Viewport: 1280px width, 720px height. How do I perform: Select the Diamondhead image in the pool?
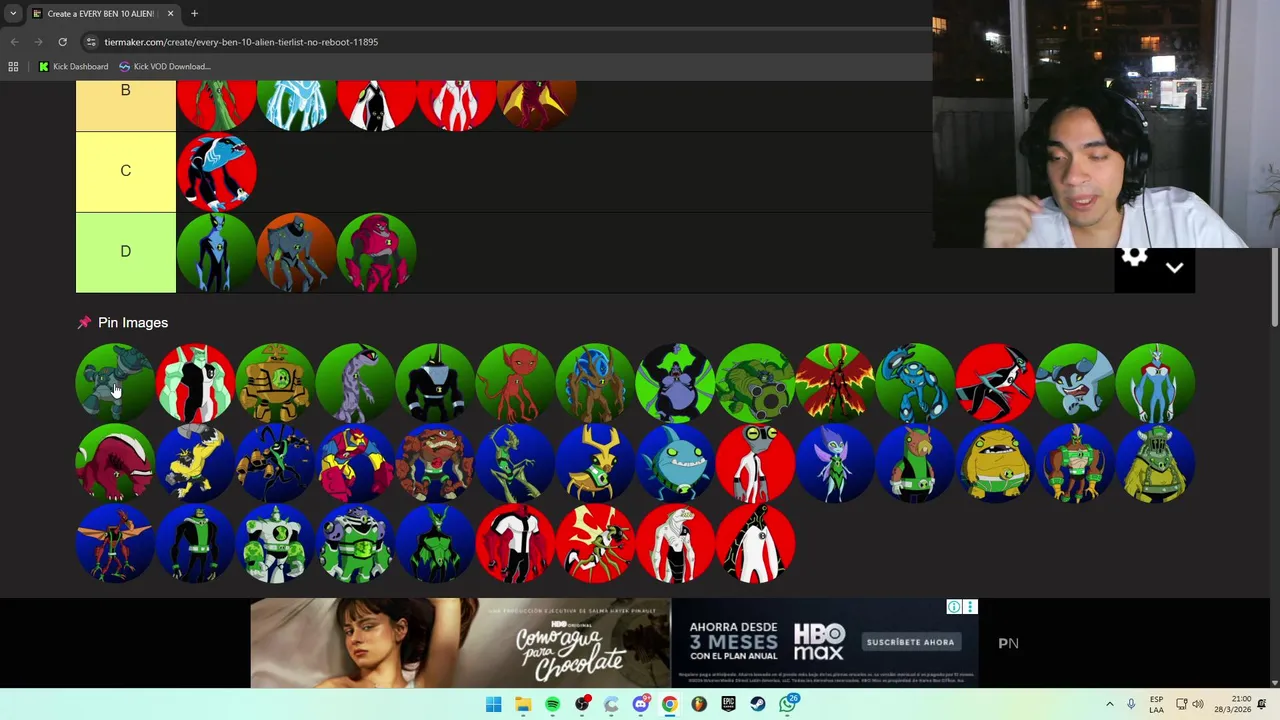[195, 382]
